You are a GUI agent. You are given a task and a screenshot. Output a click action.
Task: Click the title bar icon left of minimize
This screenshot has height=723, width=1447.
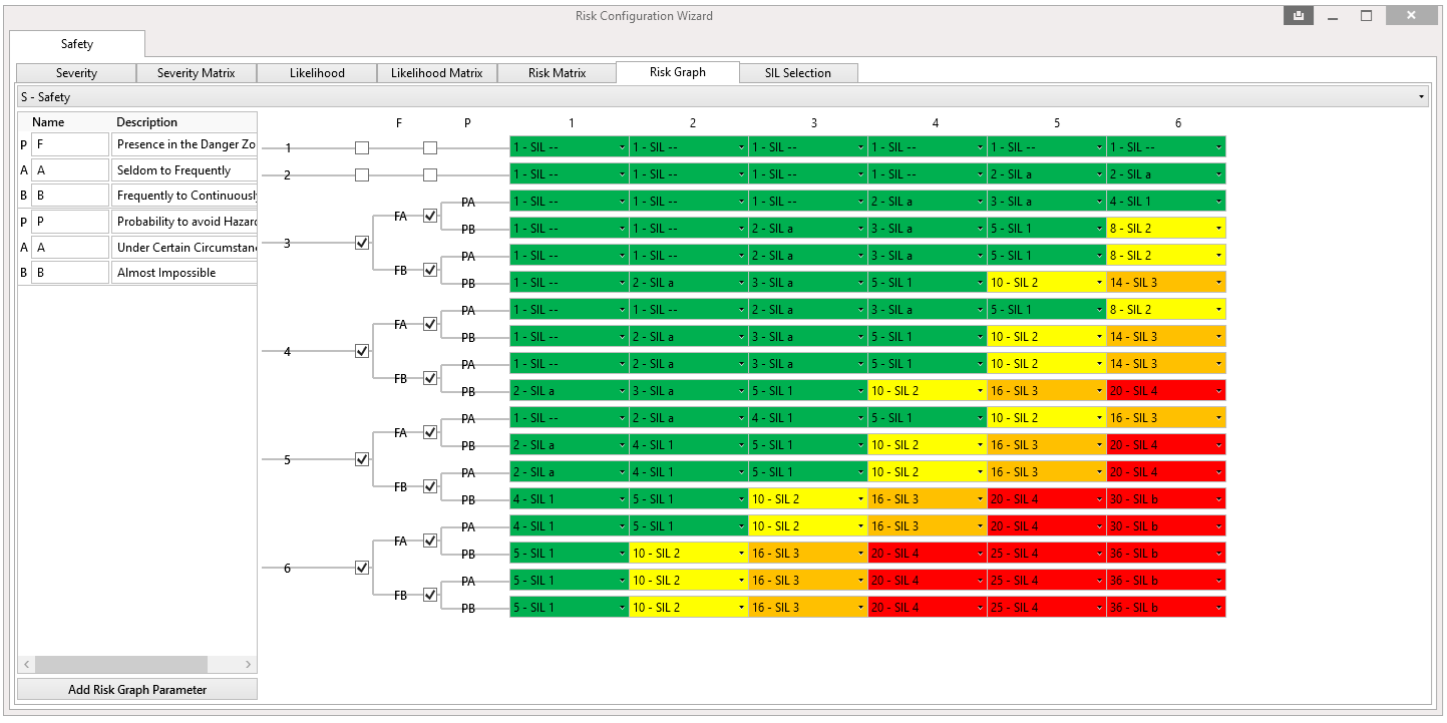(1298, 16)
